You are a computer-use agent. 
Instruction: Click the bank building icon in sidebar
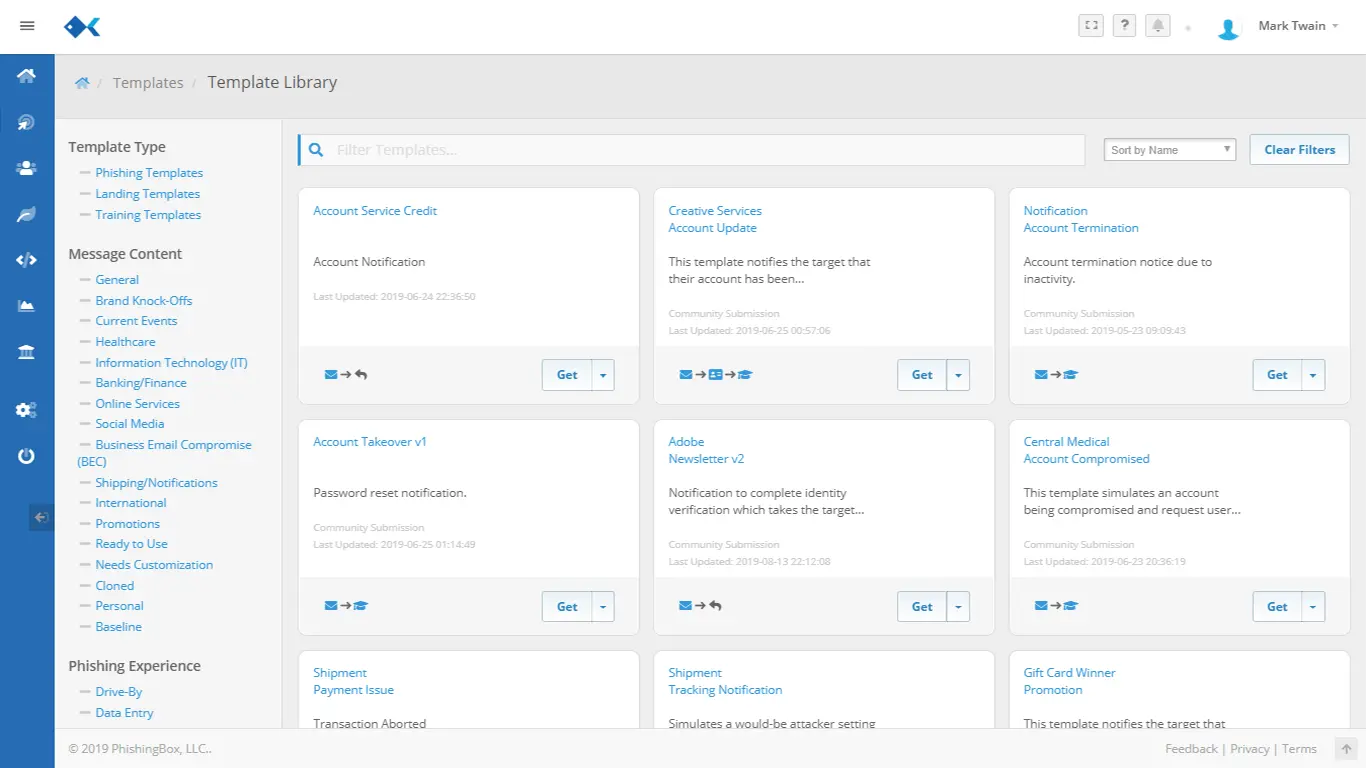click(27, 352)
